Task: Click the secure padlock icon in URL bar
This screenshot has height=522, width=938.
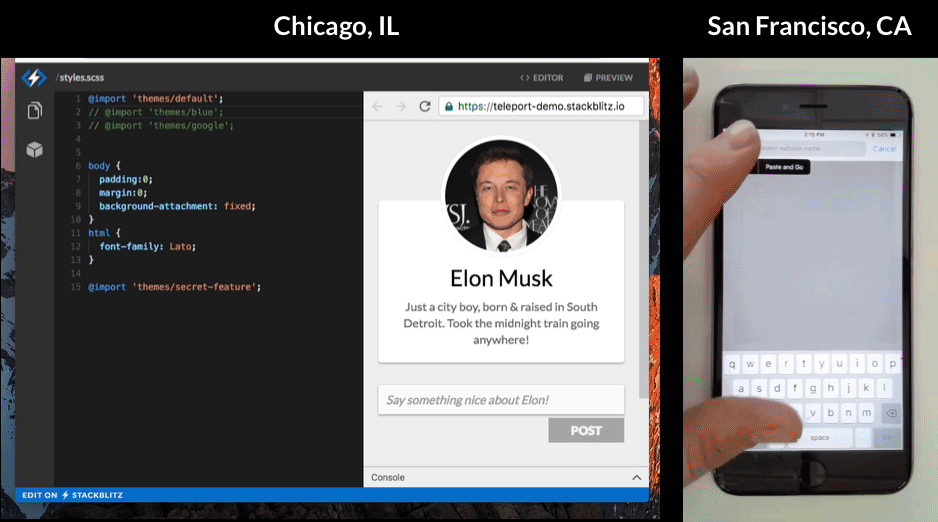Action: pos(449,106)
